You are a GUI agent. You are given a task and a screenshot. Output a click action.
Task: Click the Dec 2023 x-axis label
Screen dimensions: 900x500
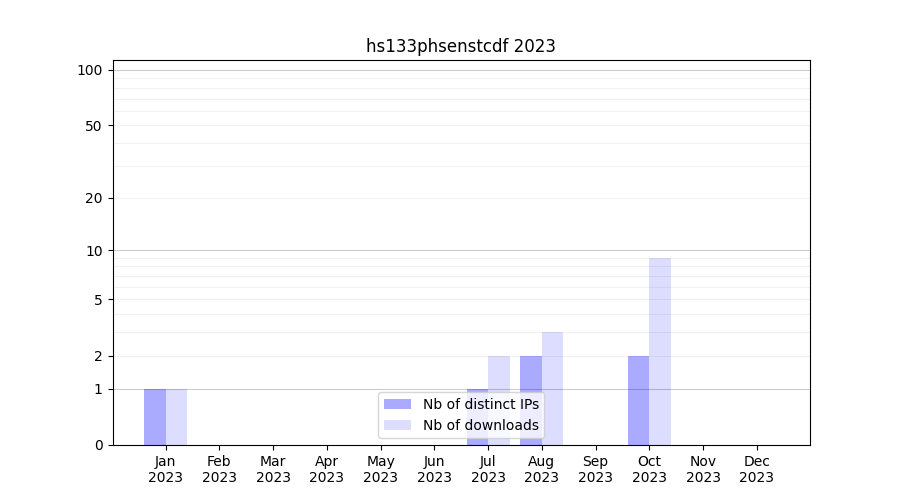point(756,469)
